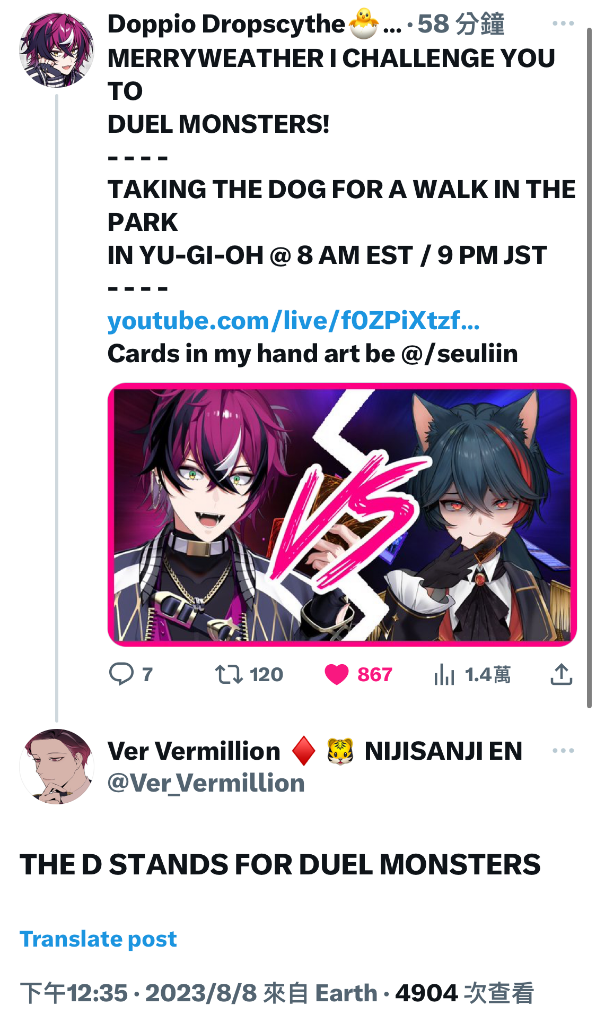
Task: Open the VS stream thumbnail image
Action: click(x=342, y=515)
